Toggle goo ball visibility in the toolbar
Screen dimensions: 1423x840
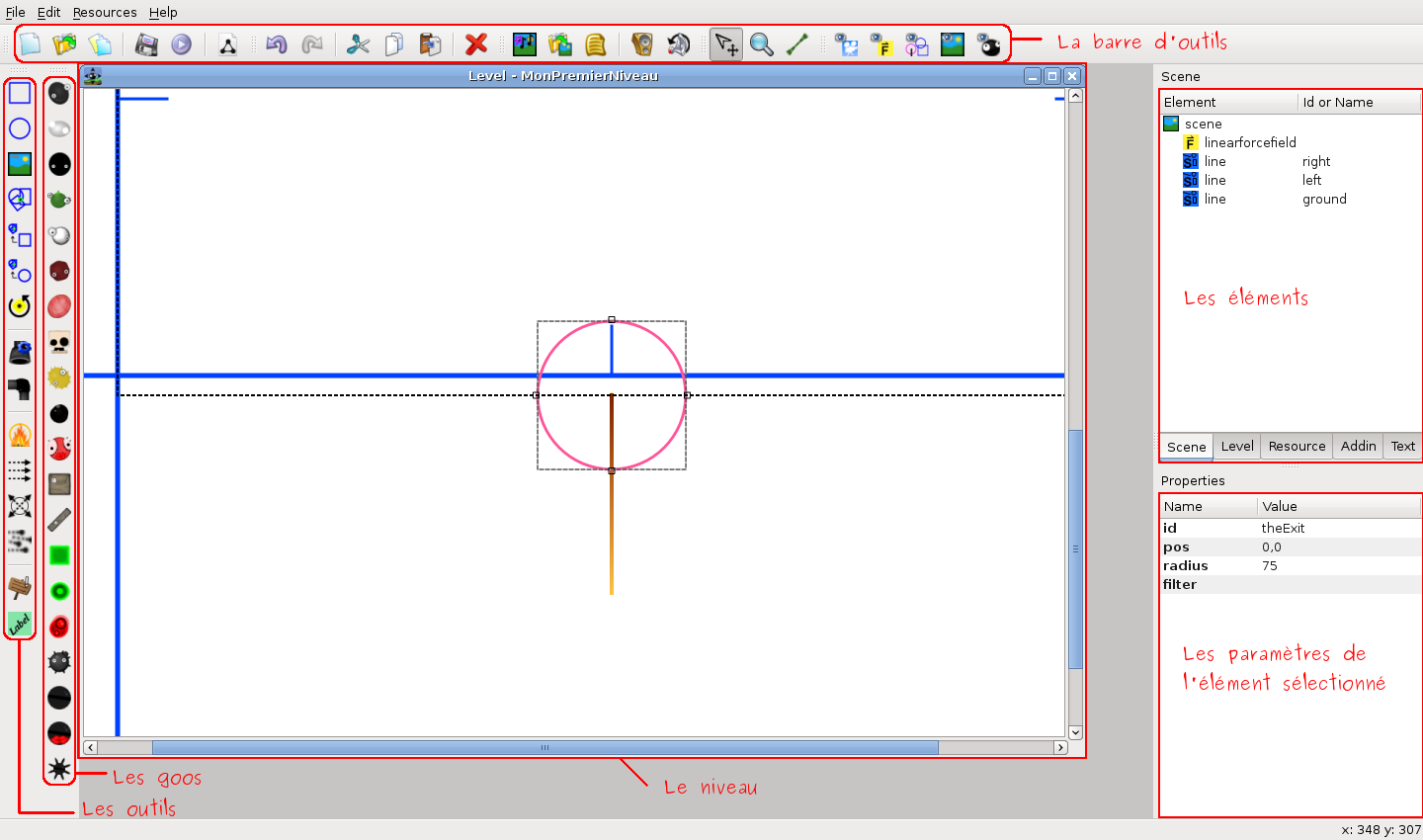tap(988, 44)
